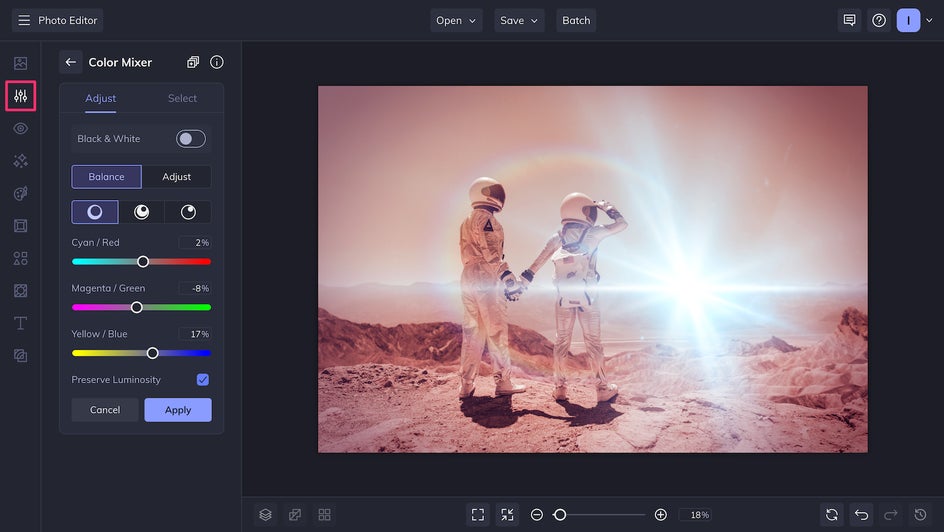The width and height of the screenshot is (944, 532).
Task: Click the Yellow / Blue value field 17%
Action: click(x=195, y=334)
